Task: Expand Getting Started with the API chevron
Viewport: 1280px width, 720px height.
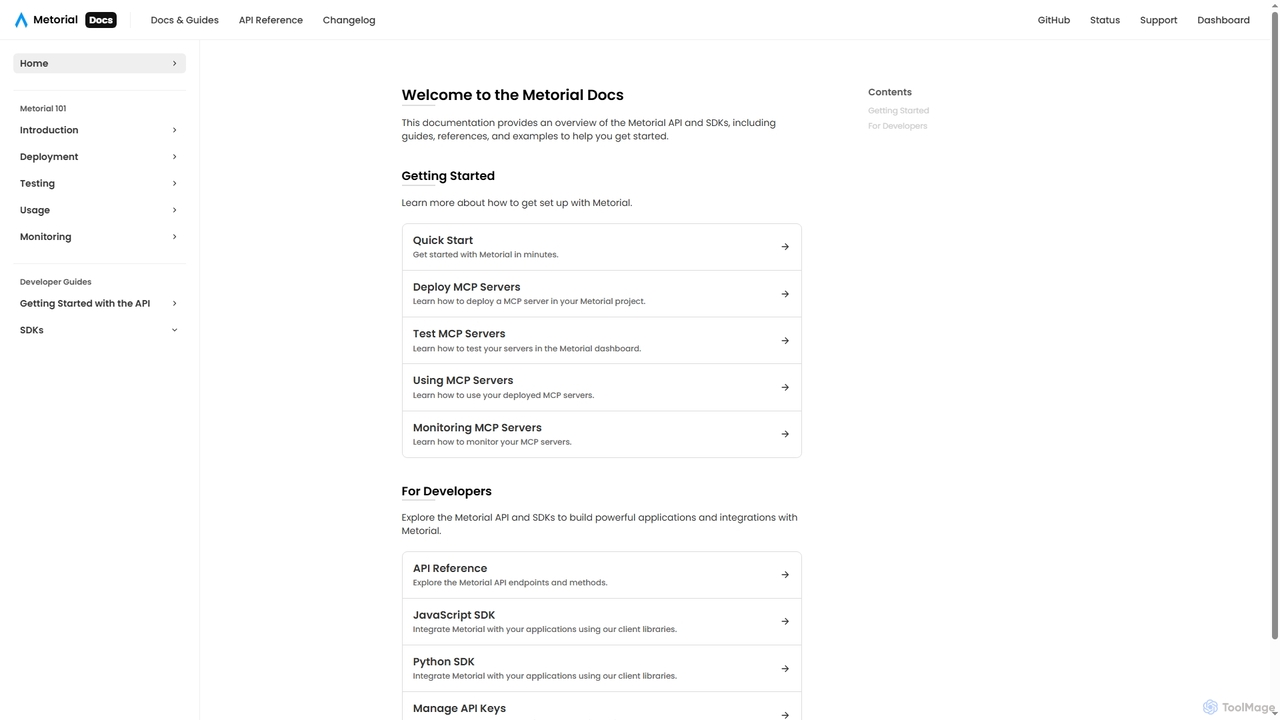Action: pos(174,304)
